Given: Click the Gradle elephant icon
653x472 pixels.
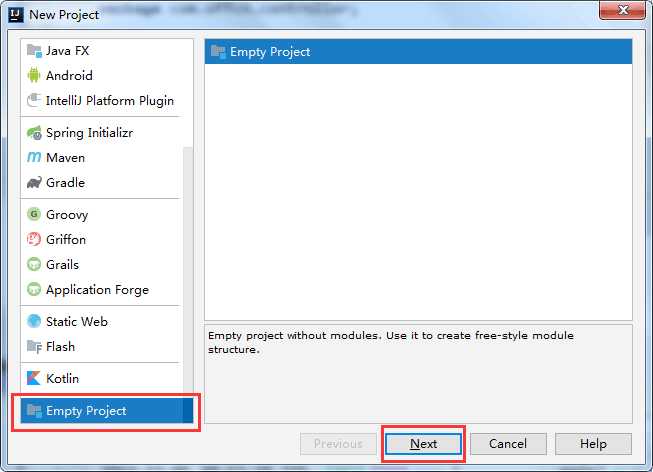Looking at the screenshot, I should point(34,182).
